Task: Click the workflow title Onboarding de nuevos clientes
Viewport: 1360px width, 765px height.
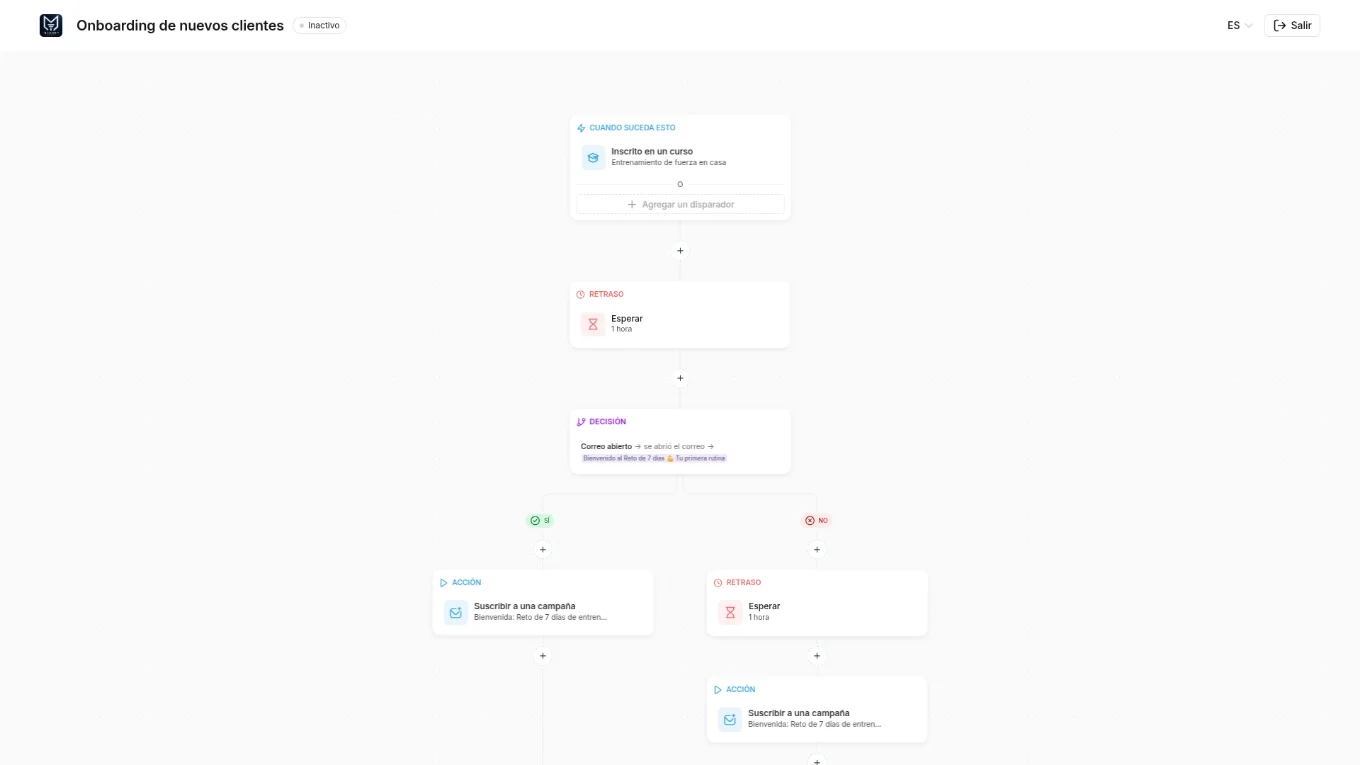Action: coord(180,25)
